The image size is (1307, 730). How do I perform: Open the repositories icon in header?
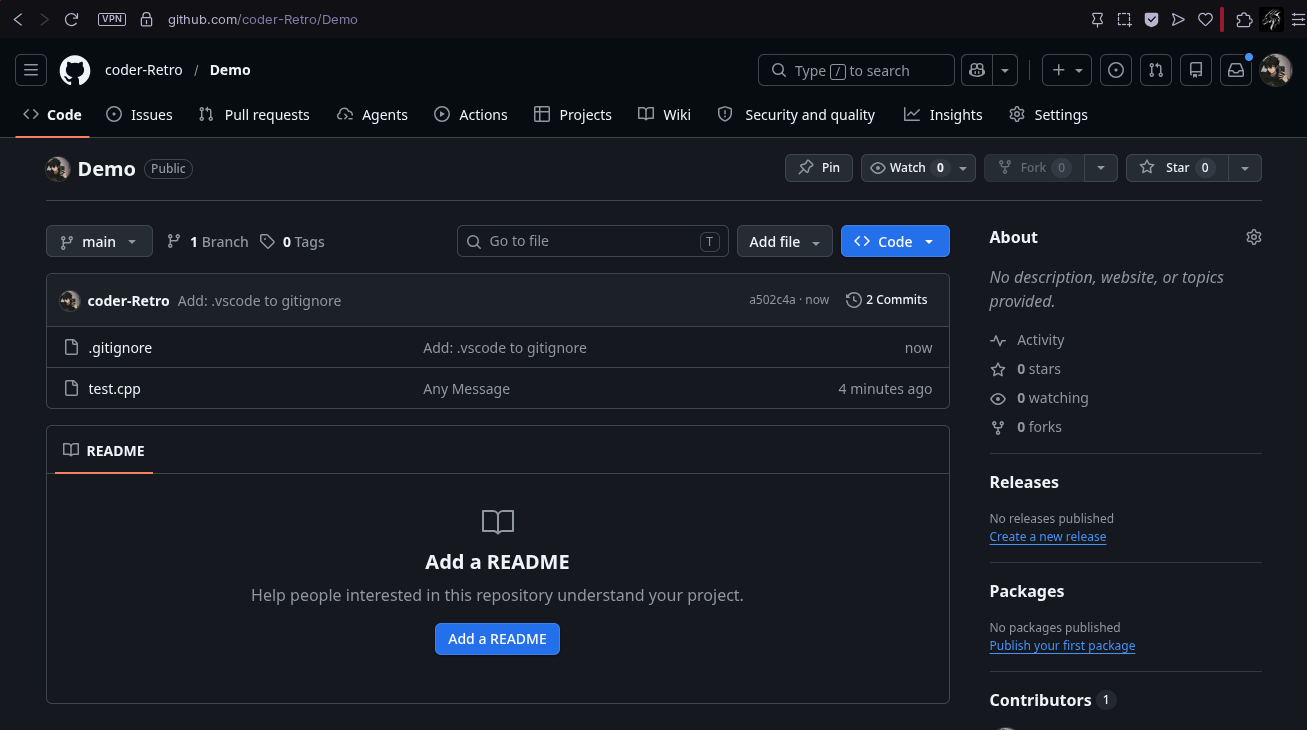click(x=1196, y=70)
